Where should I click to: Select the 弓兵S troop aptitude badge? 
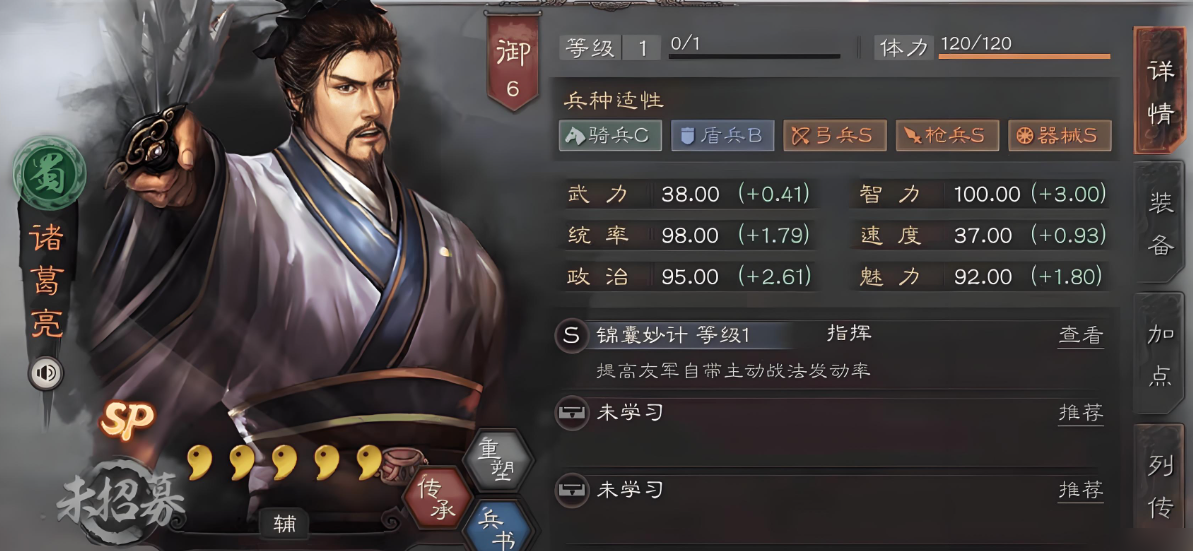click(835, 135)
